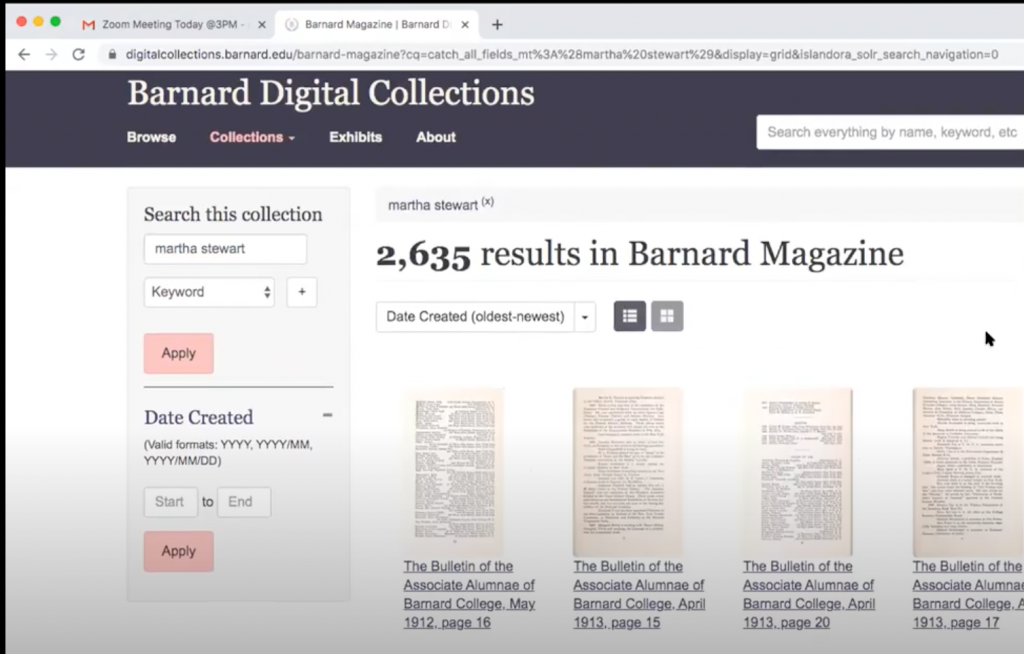Click the 2,635 results heading
The width and height of the screenshot is (1024, 654).
click(640, 255)
